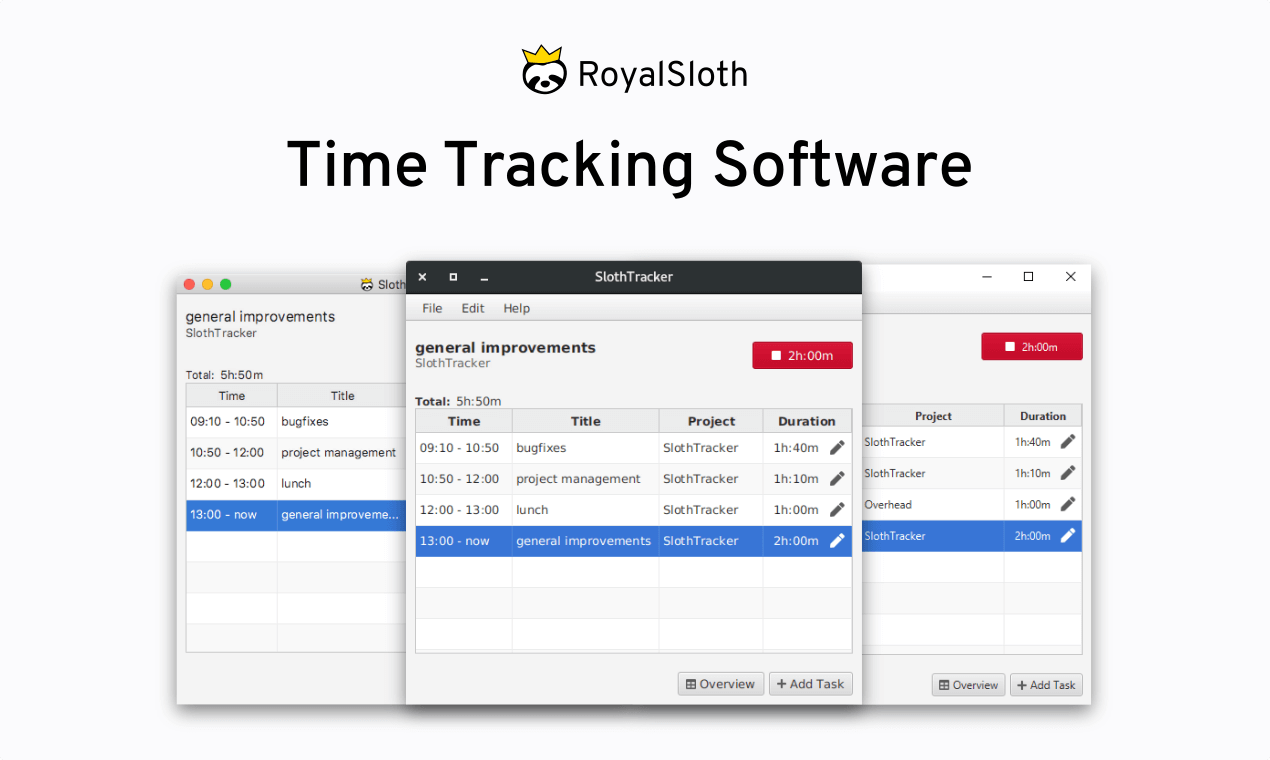Click 'bugfixes' title in center window
Screen dimensions: 1270x760
click(x=541, y=448)
